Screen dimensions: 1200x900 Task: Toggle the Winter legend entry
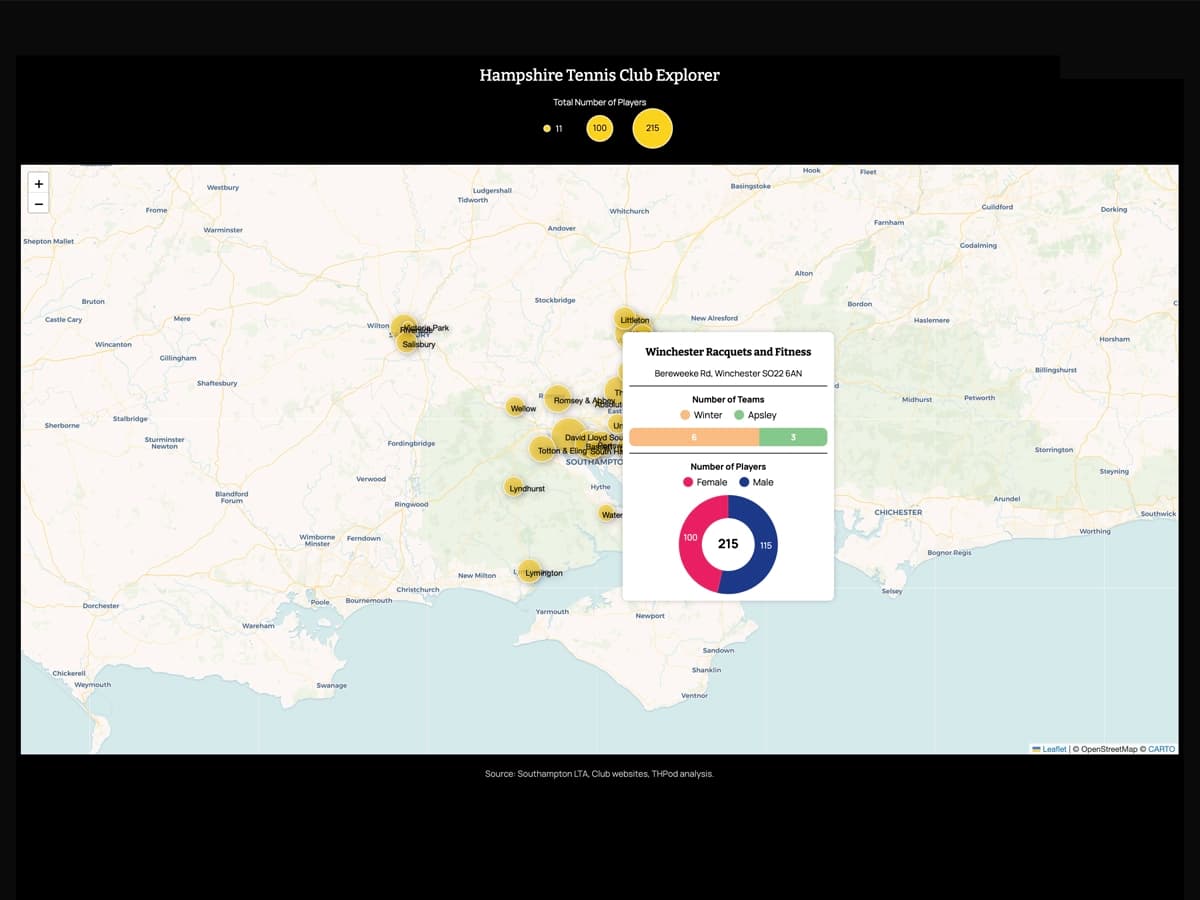(700, 415)
